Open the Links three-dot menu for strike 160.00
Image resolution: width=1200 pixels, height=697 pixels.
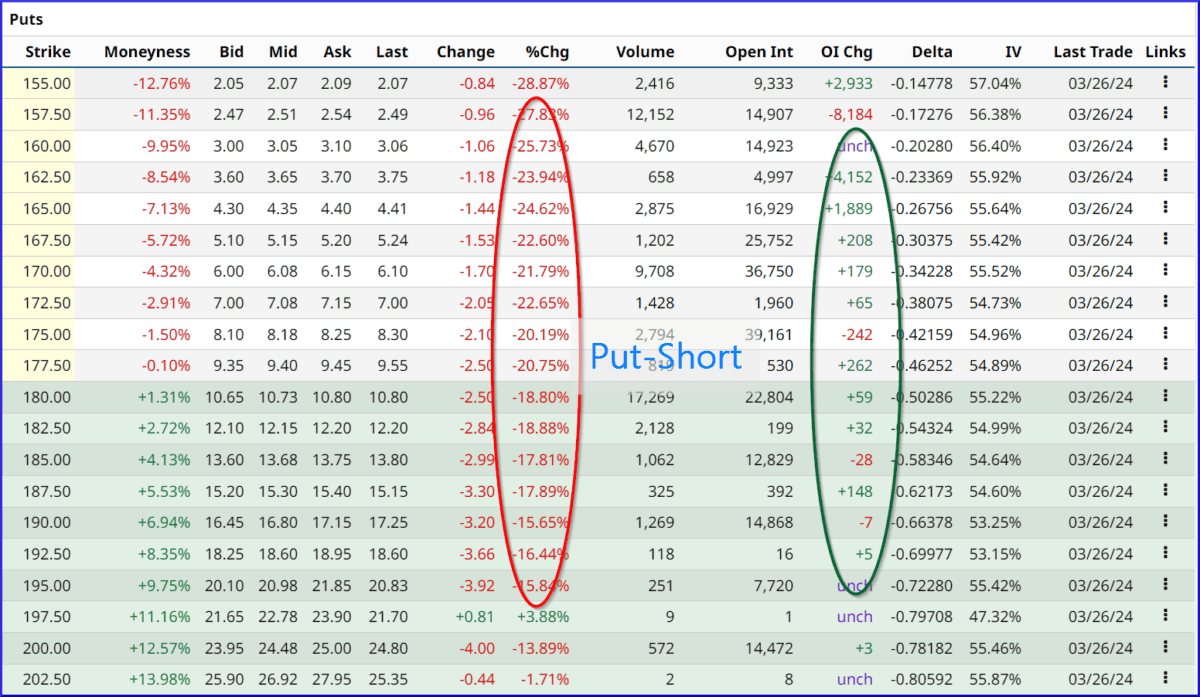pos(1165,145)
